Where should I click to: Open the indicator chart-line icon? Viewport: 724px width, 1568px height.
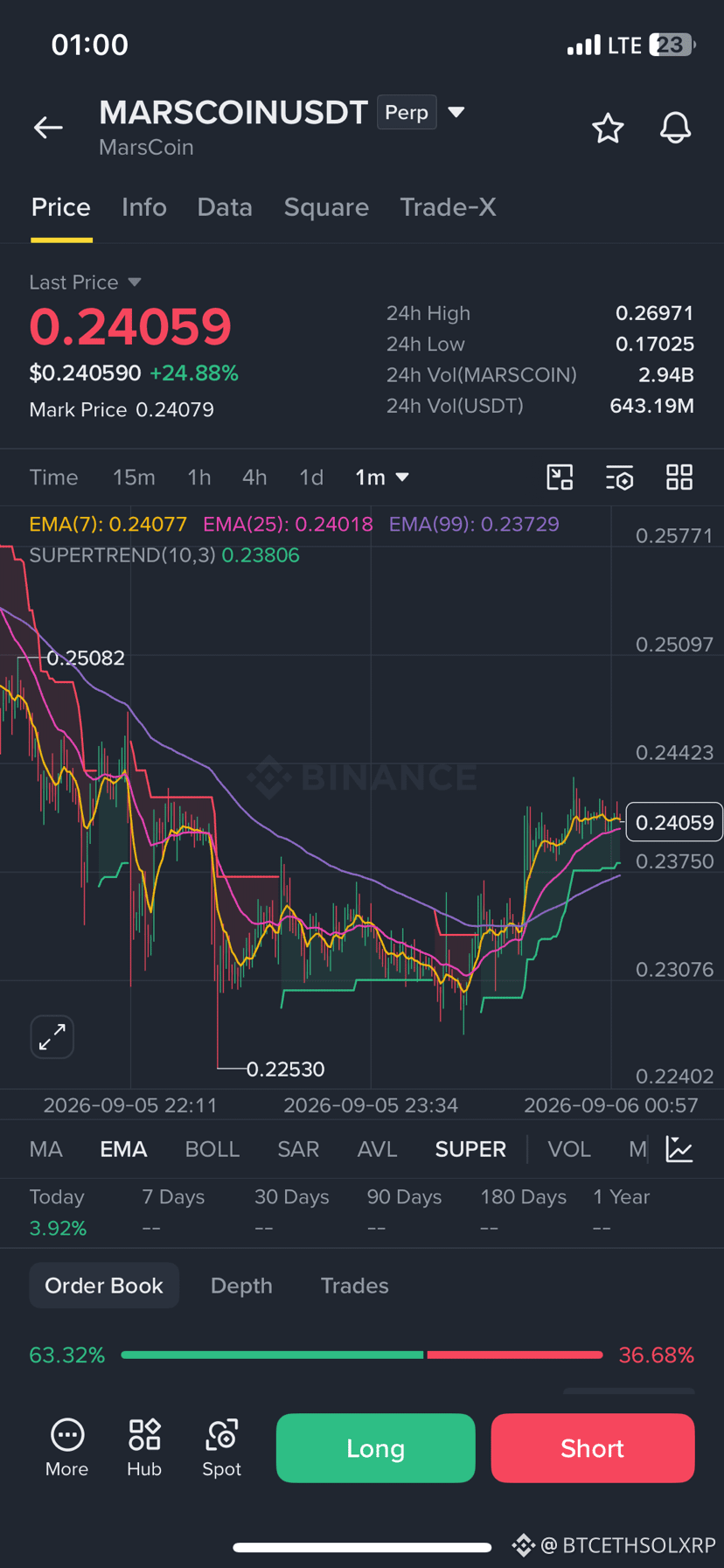pyautogui.click(x=679, y=1149)
